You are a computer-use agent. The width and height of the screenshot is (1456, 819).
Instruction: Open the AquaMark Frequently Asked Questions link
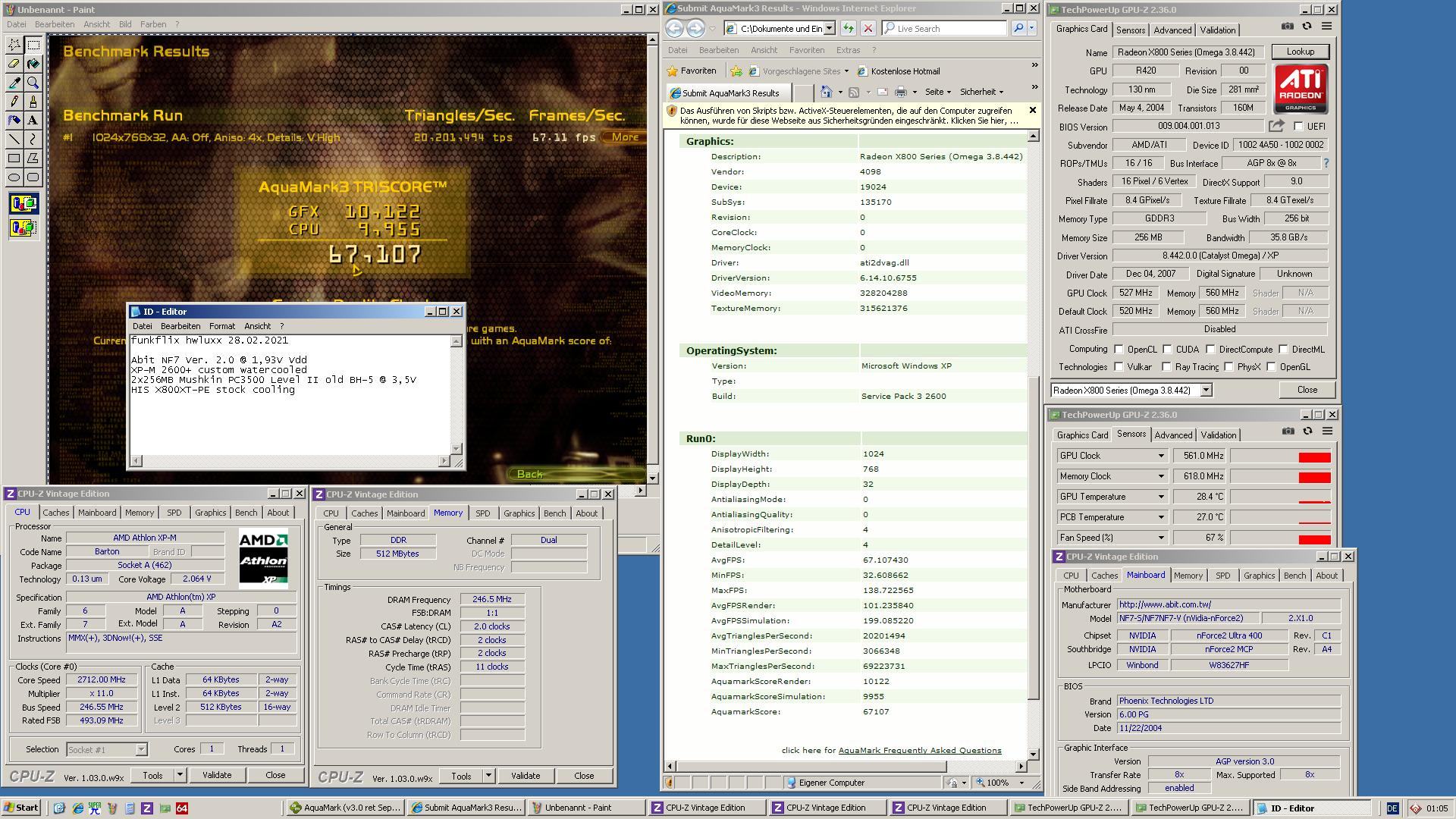click(x=920, y=750)
